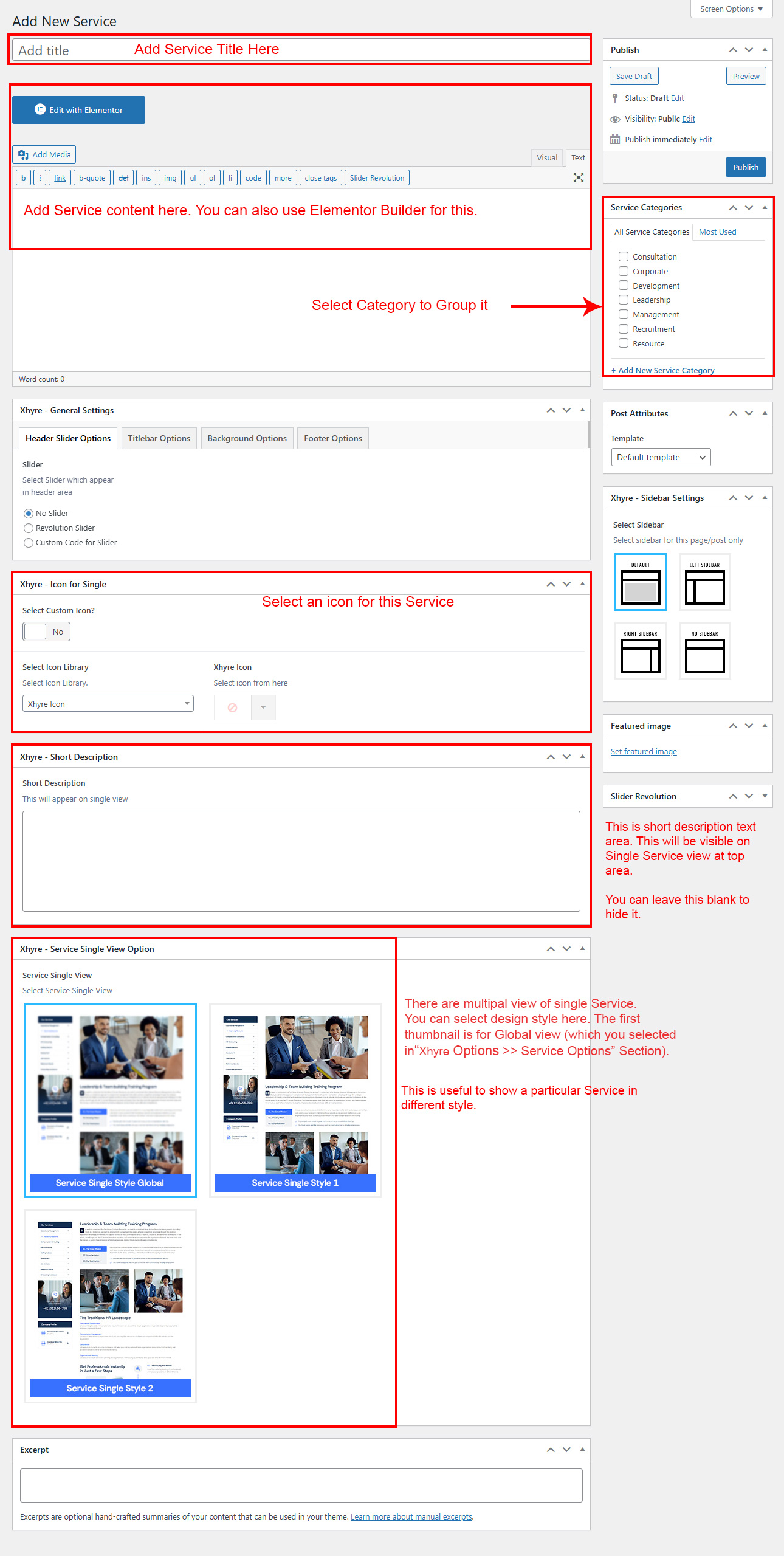Image resolution: width=784 pixels, height=1556 pixels.
Task: Select the Default sidebar layout icon
Action: (x=640, y=582)
